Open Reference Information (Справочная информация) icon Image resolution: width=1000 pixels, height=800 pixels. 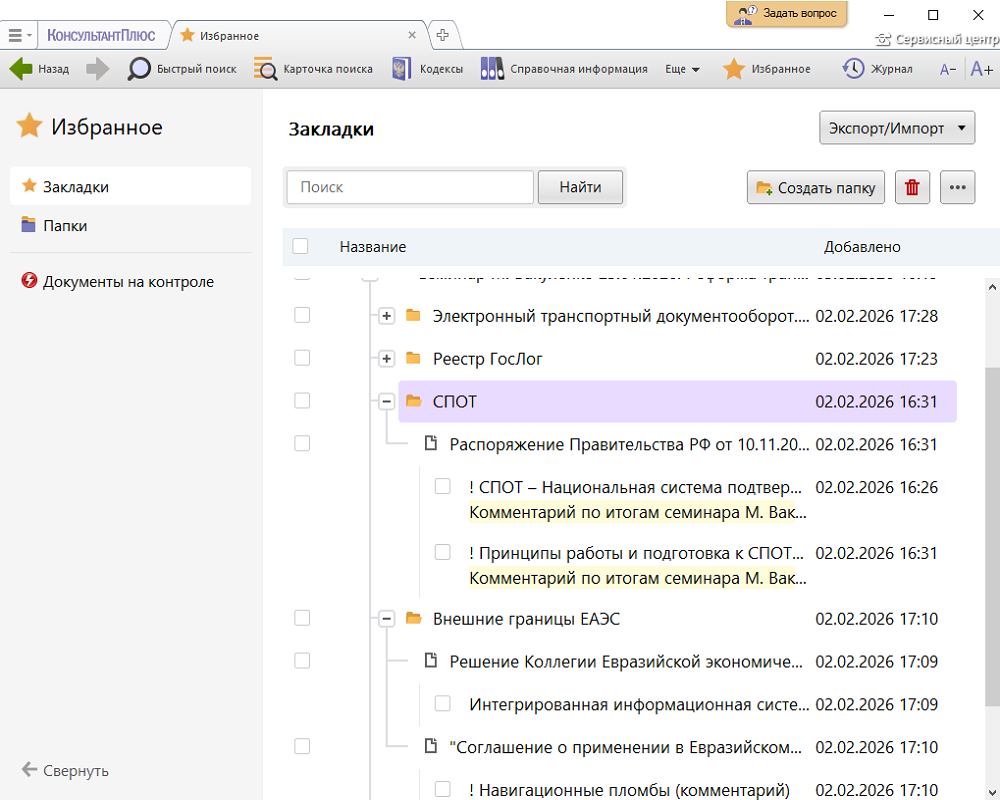pos(492,69)
